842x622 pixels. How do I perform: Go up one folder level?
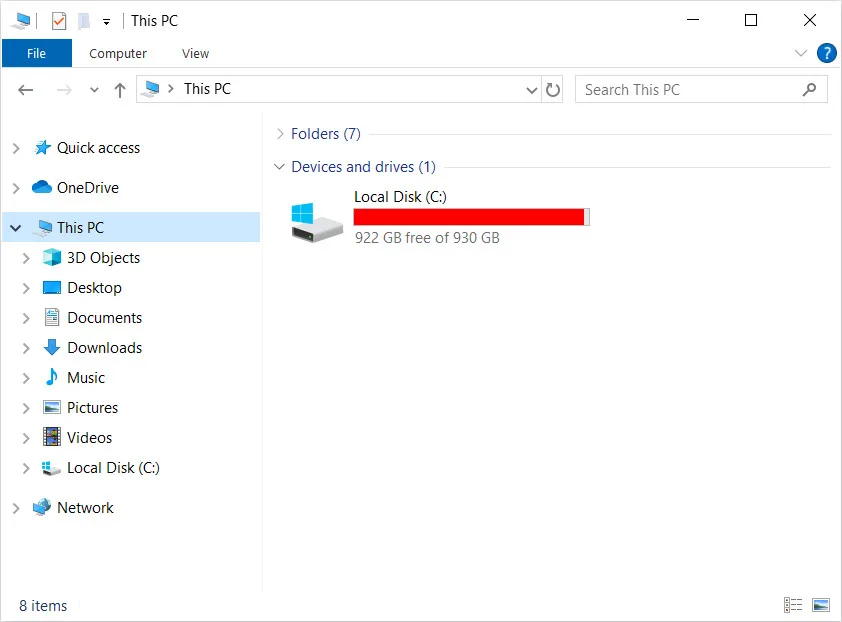[x=120, y=90]
